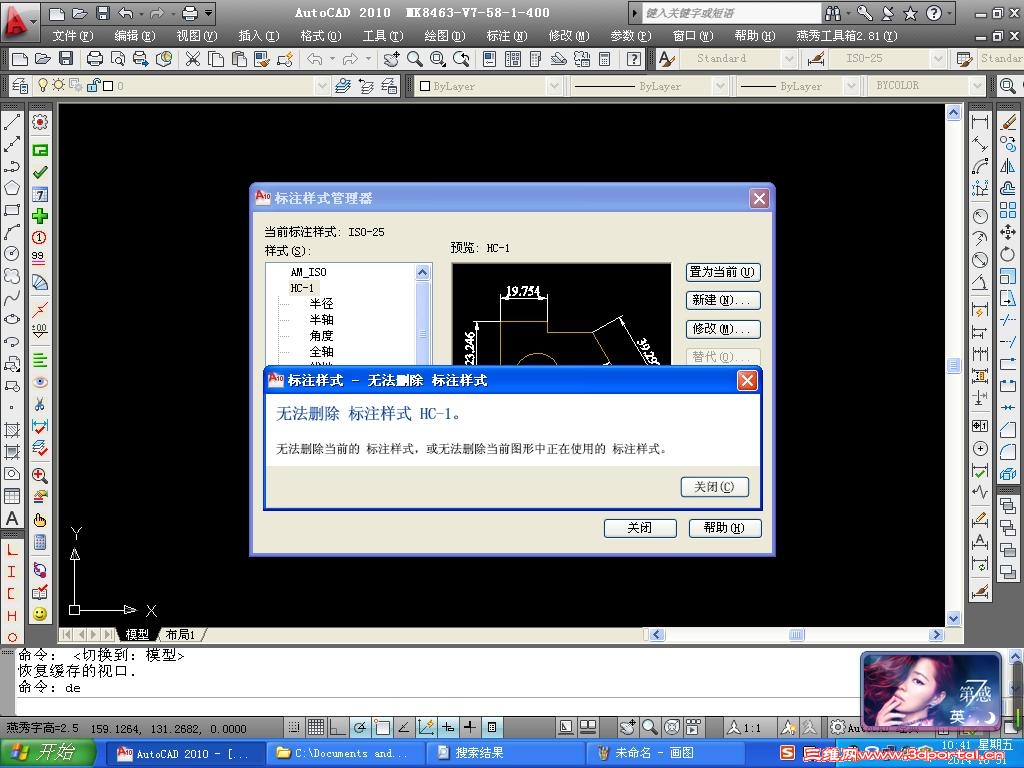The width and height of the screenshot is (1024, 768).
Task: Click the 置为当前(U) button
Action: pos(723,272)
